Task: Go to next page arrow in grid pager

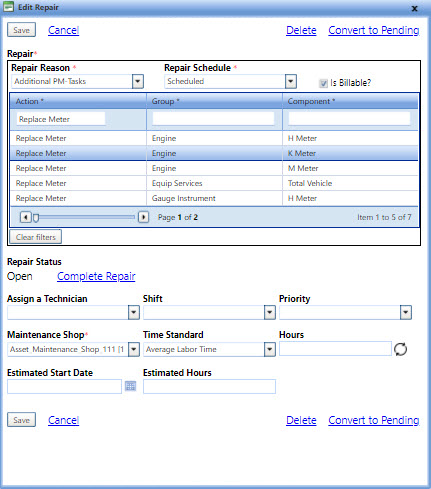Action: tap(143, 217)
